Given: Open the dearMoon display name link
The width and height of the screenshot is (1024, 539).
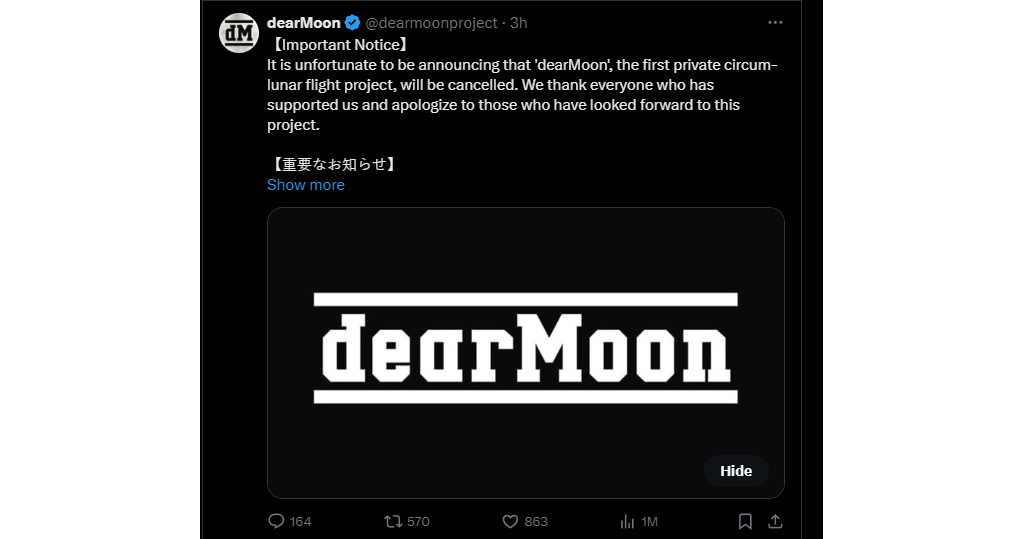Looking at the screenshot, I should (304, 23).
